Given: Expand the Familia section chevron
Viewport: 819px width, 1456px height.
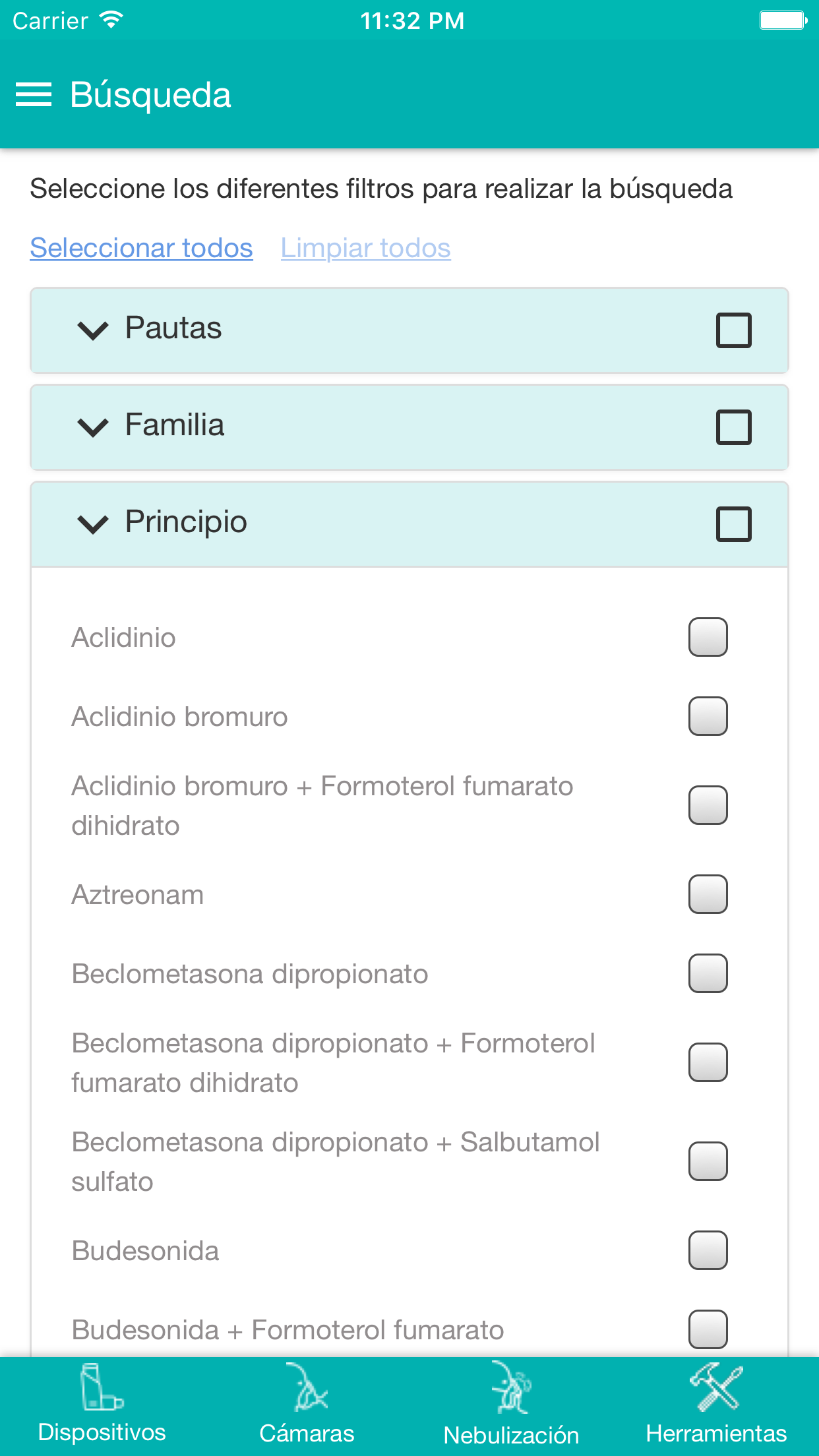Looking at the screenshot, I should [93, 427].
